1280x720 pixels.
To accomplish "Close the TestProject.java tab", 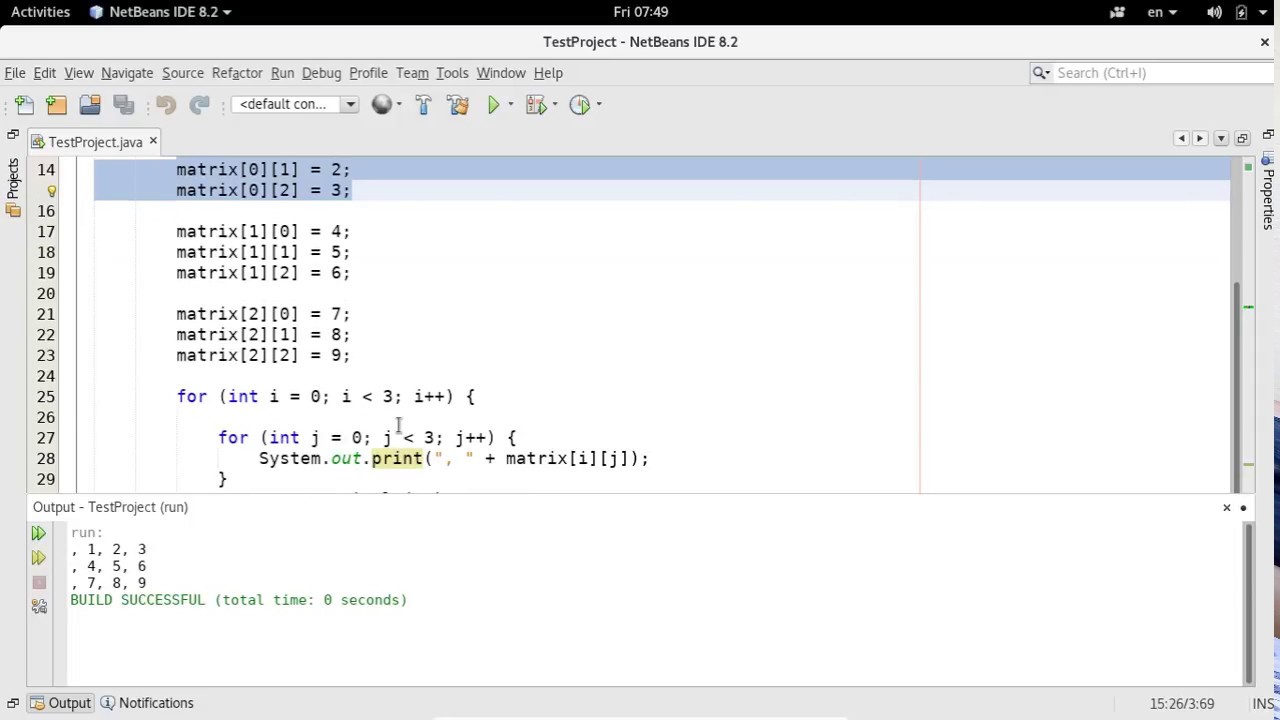I will pos(153,142).
